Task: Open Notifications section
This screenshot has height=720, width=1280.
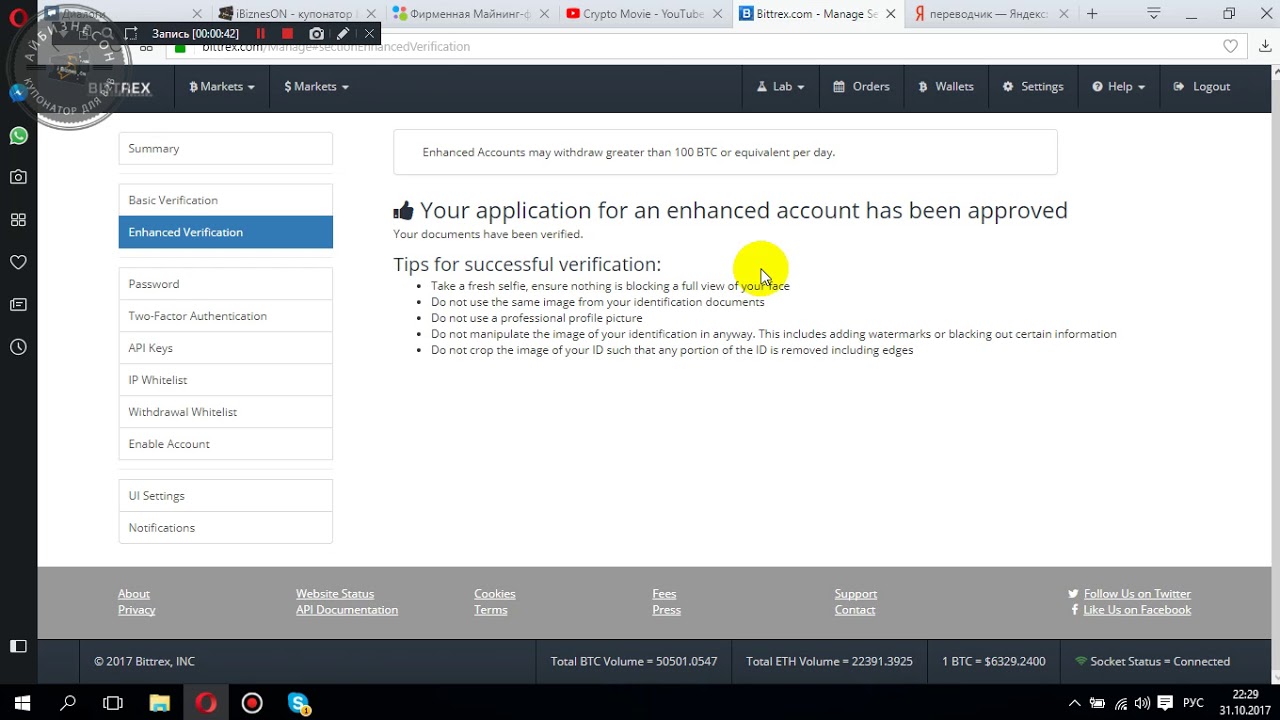Action: [225, 528]
